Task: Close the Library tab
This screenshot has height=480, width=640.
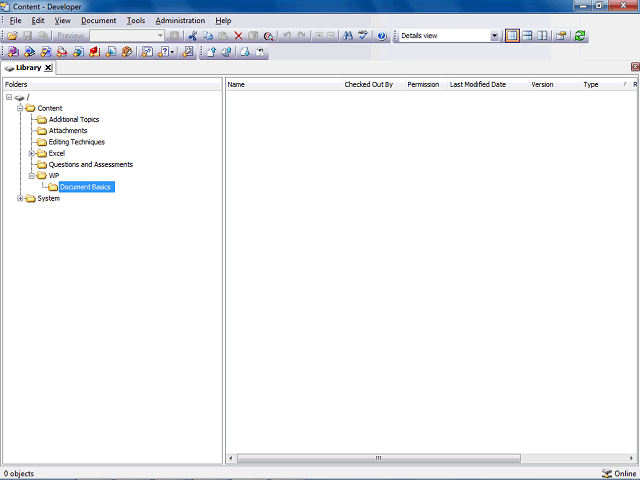Action: point(48,68)
